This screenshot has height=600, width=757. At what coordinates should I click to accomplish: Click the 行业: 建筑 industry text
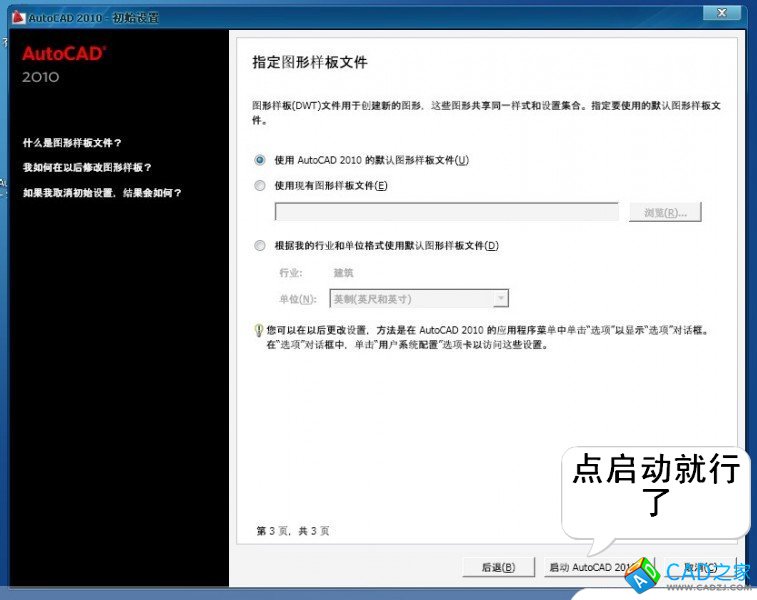pos(316,273)
